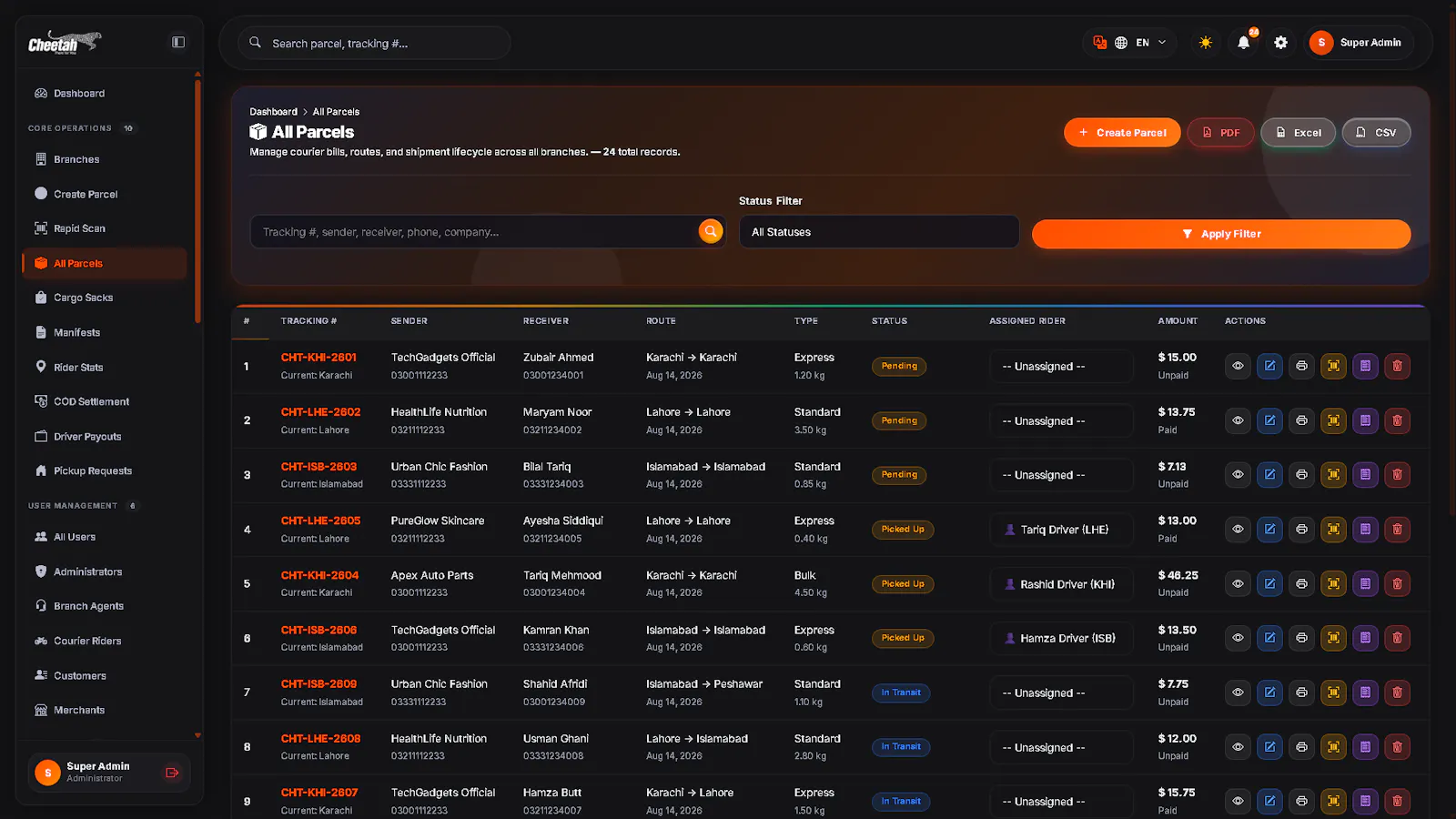Export parcels to Excel

point(1299,133)
